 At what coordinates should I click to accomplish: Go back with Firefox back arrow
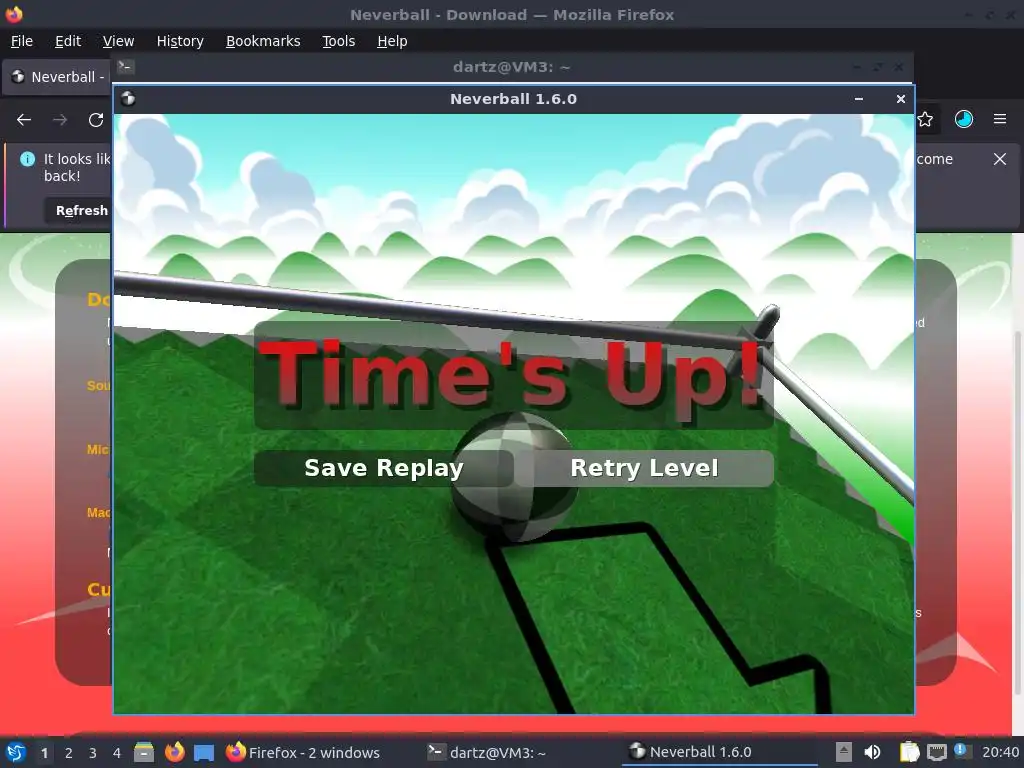coord(24,120)
